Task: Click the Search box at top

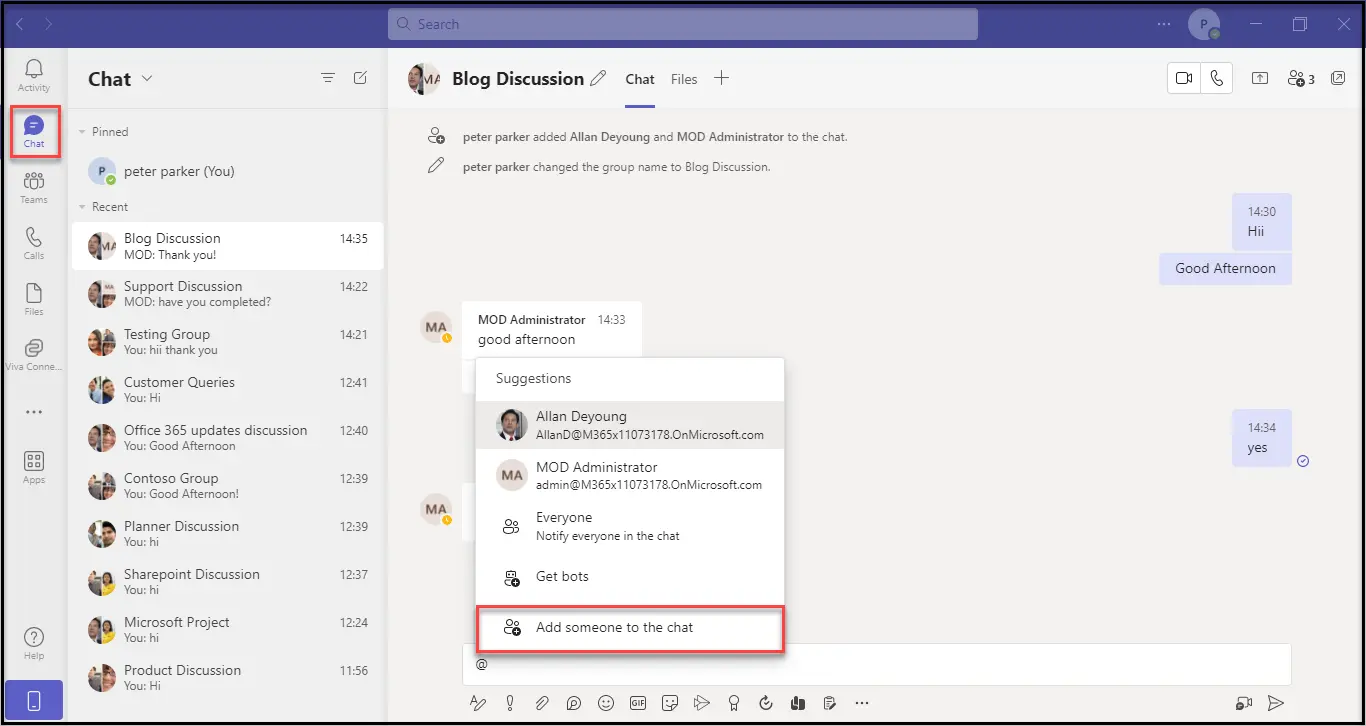Action: coord(682,24)
